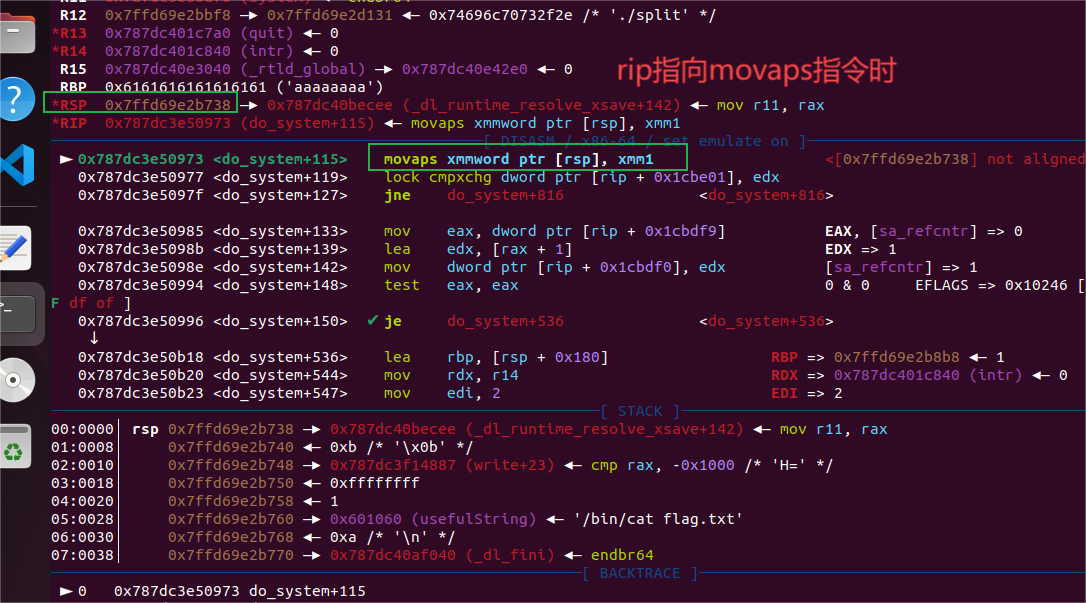Open the Text Editor pencil dock icon
The image size is (1086, 603).
[x=16, y=248]
